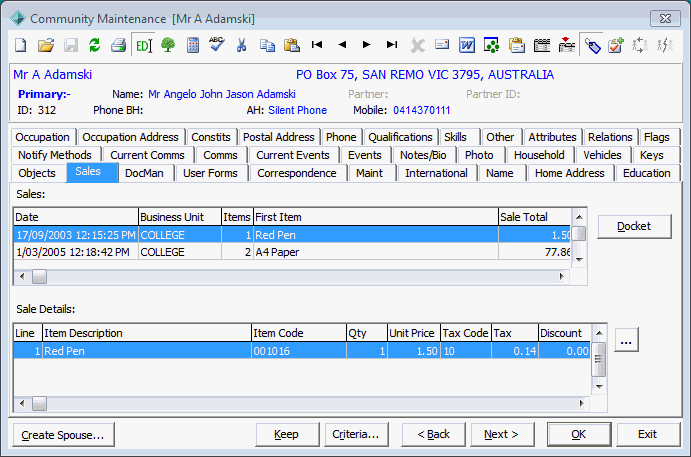This screenshot has width=691, height=457.
Task: Open the black table grid icon
Action: pyautogui.click(x=542, y=45)
